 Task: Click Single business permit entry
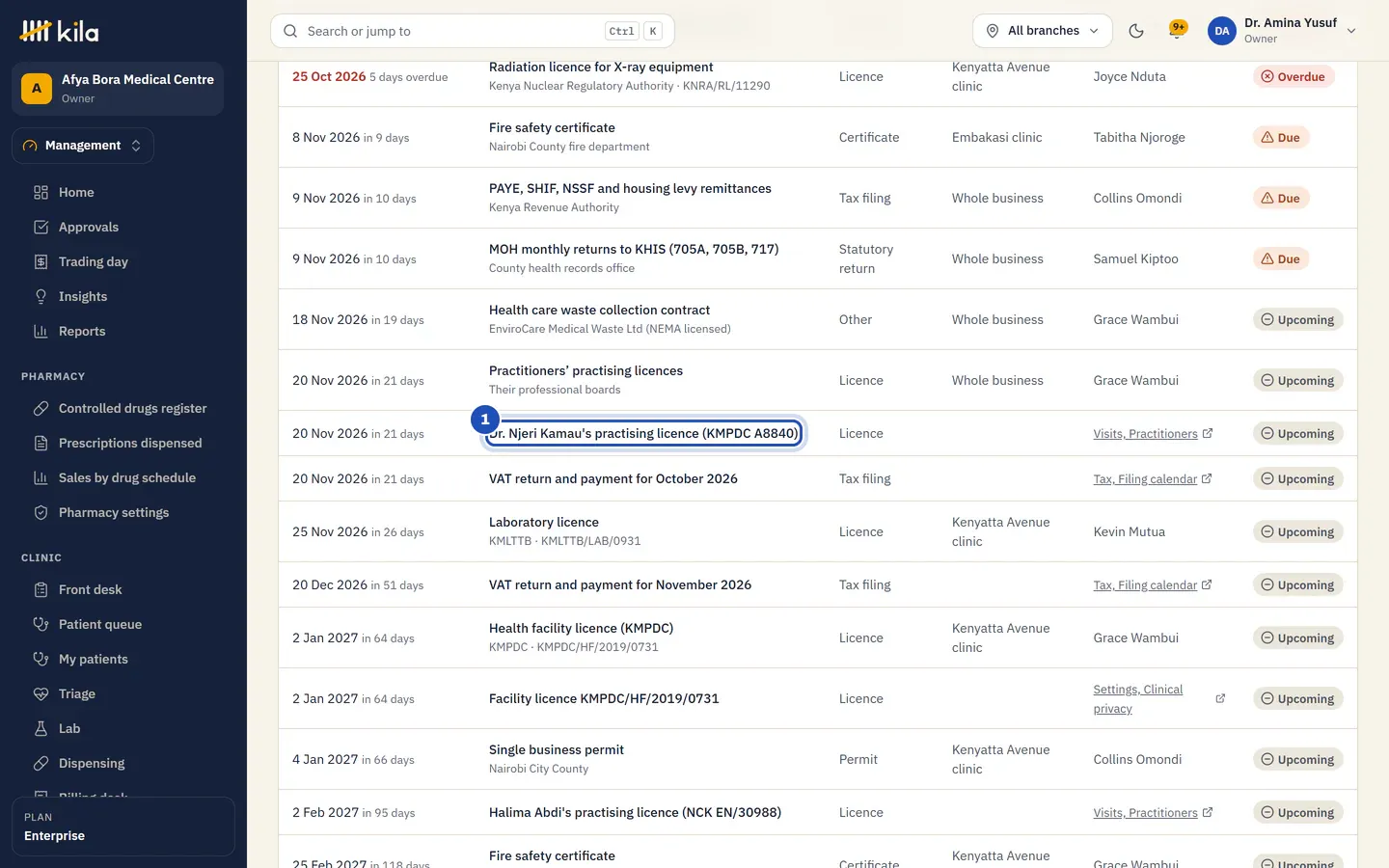click(557, 750)
